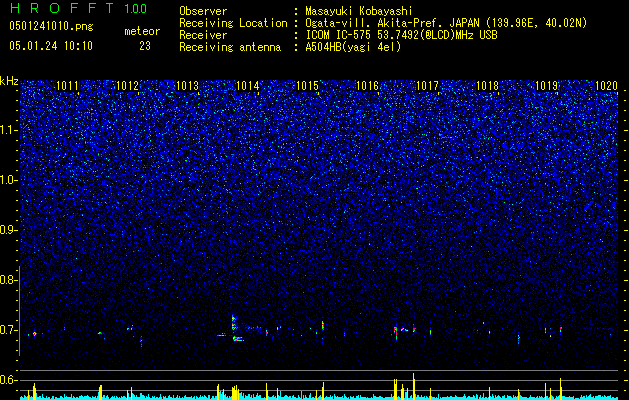The width and height of the screenshot is (629, 400).
Task: Click the date stamp 05.01.24 10:10
Action: pyautogui.click(x=51, y=46)
